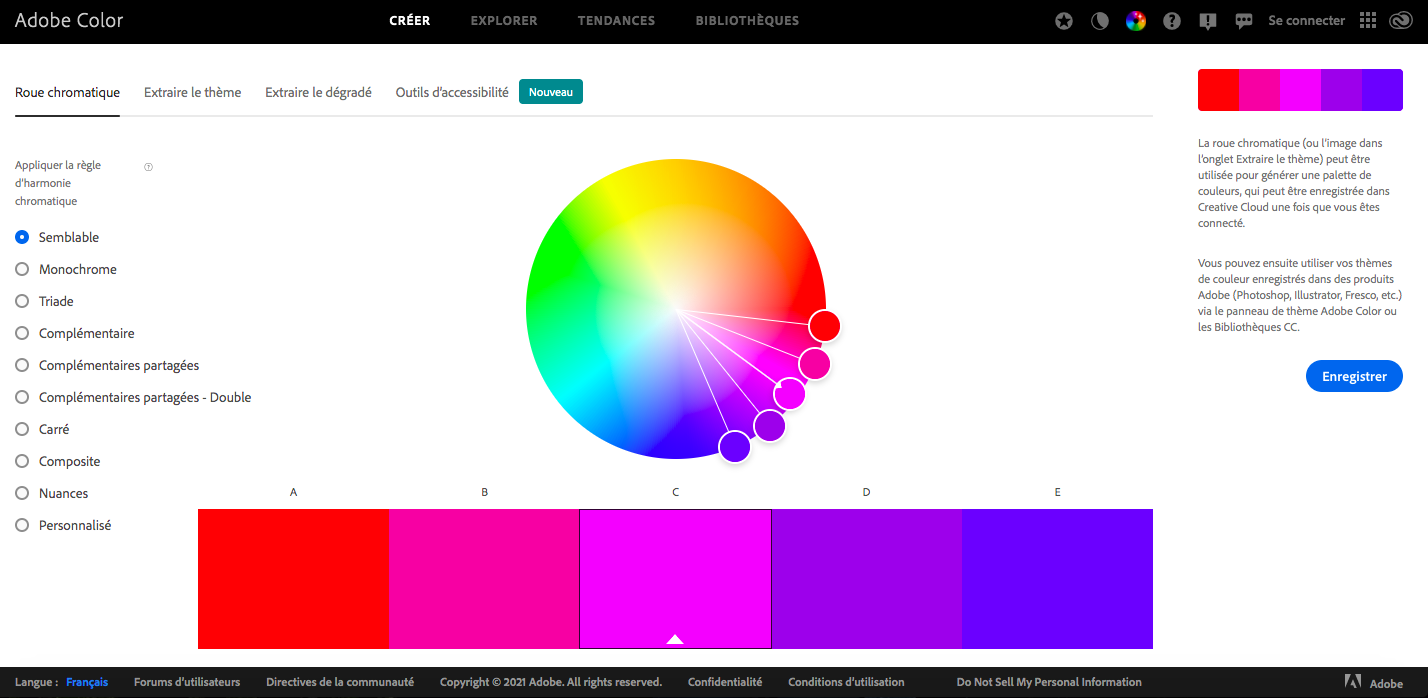This screenshot has height=698, width=1428.
Task: Click the Adobe Color logo
Action: (x=69, y=20)
